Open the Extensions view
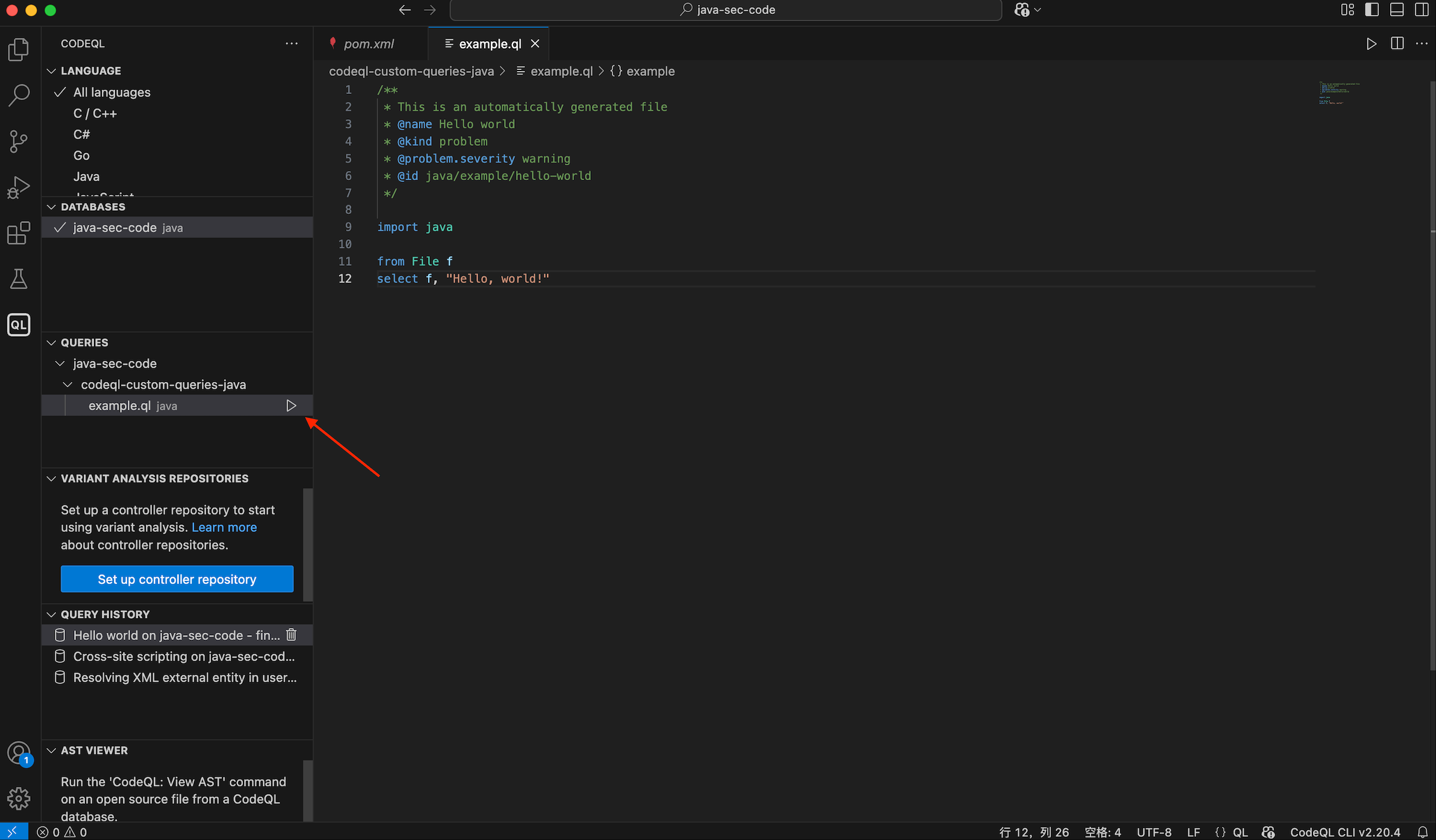The image size is (1436, 840). tap(19, 233)
